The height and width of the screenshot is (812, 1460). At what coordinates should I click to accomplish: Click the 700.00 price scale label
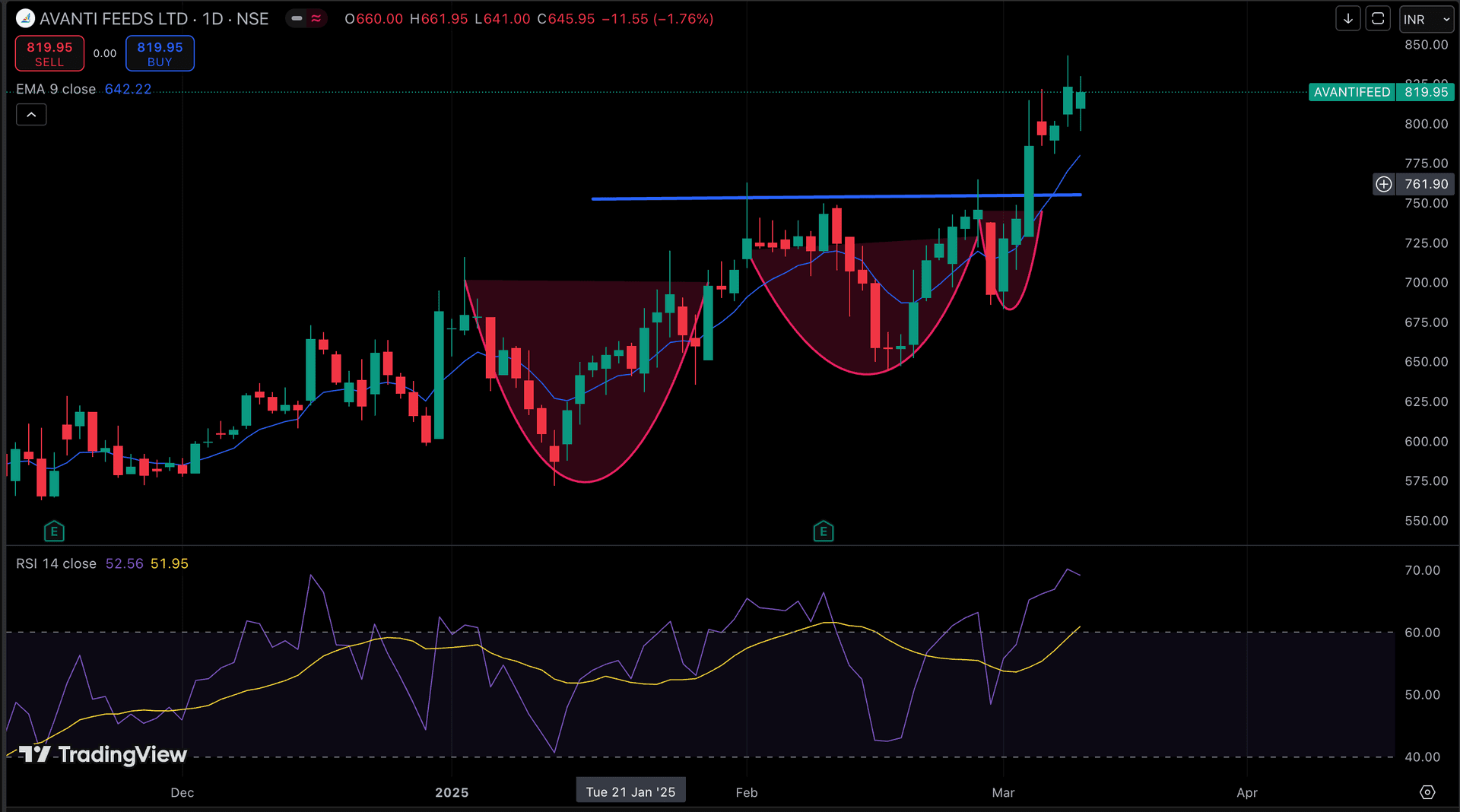tap(1427, 283)
